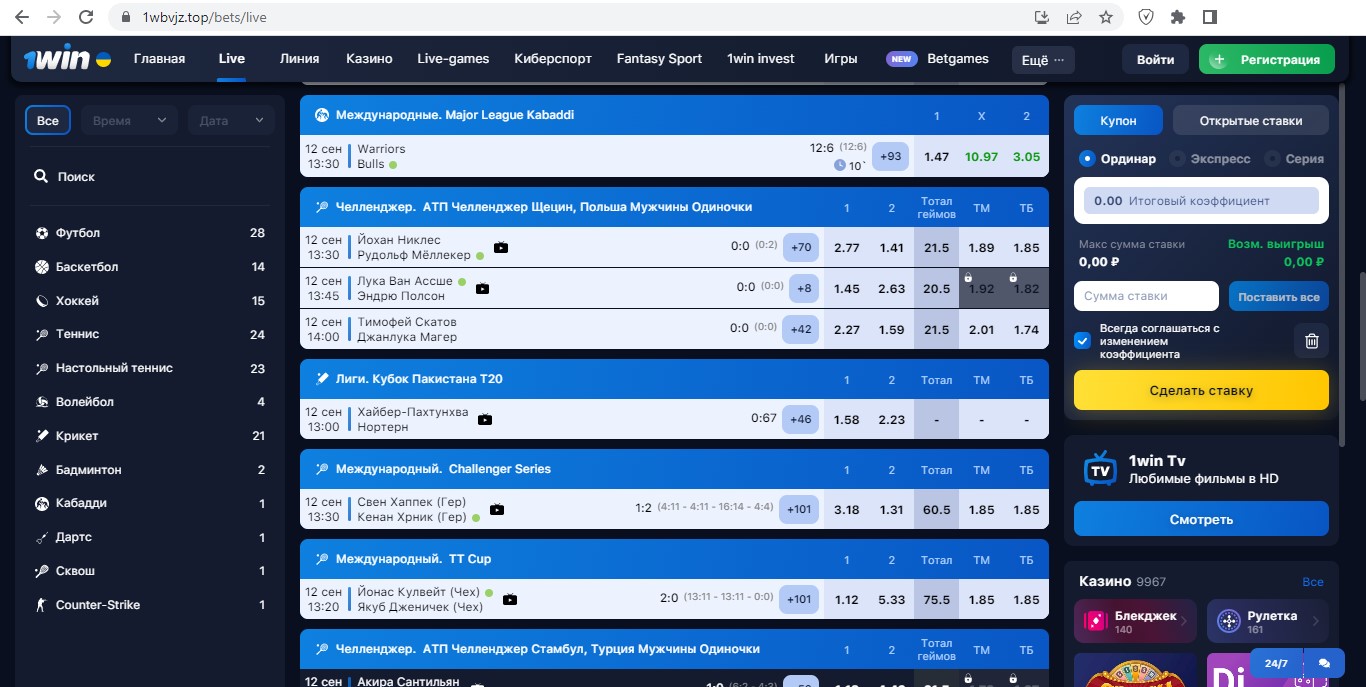Bet odds 1.47 on Warriors
Image resolution: width=1366 pixels, height=687 pixels.
(x=936, y=157)
